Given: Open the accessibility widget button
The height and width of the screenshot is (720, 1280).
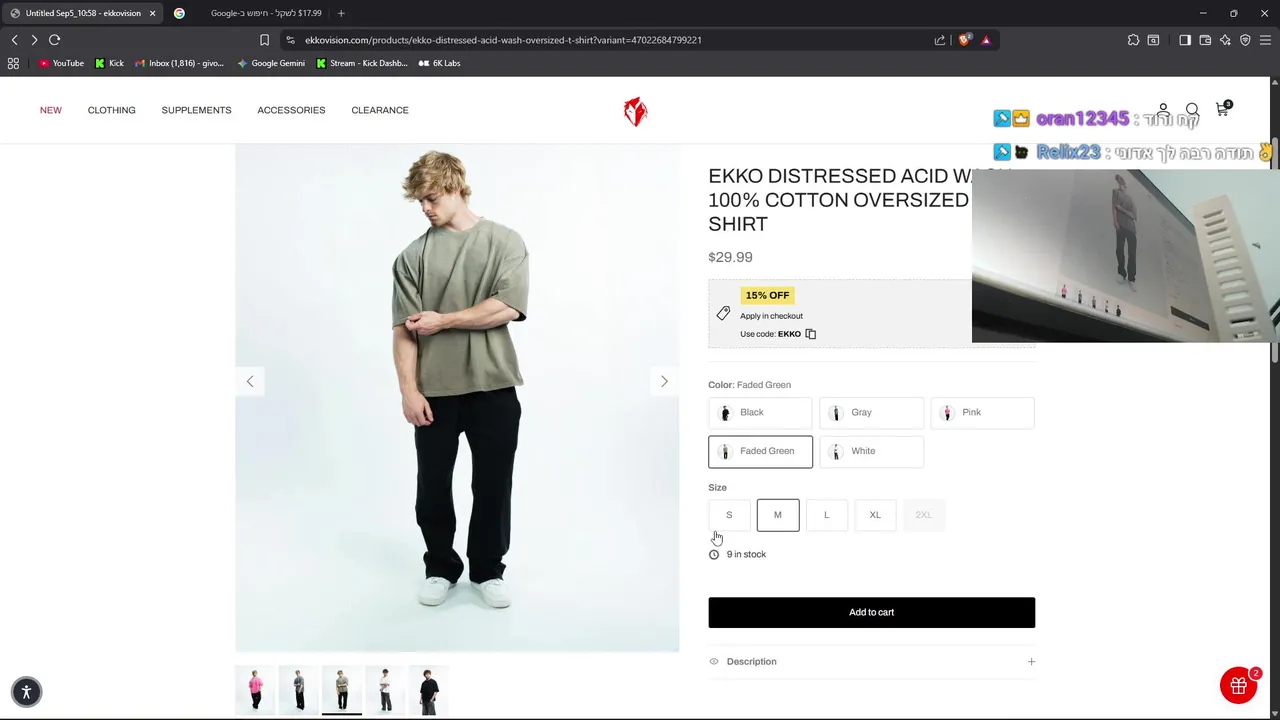Looking at the screenshot, I should [27, 692].
